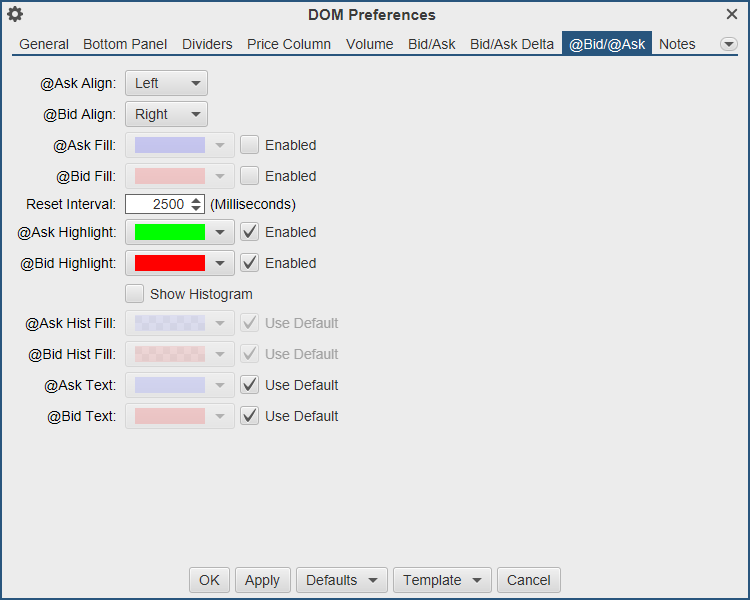The height and width of the screenshot is (600, 750).
Task: Enable the @Ask Fill checkbox
Action: coord(250,145)
